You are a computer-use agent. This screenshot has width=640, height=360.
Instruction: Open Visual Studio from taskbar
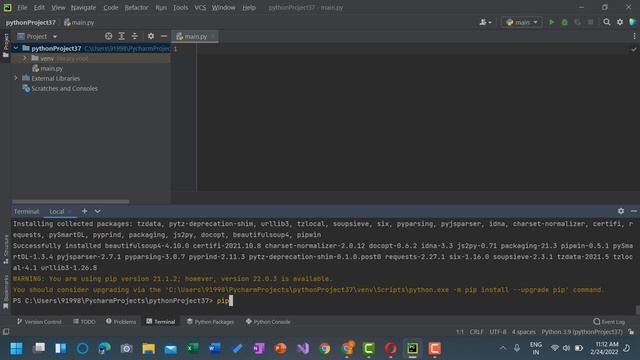tap(303, 349)
